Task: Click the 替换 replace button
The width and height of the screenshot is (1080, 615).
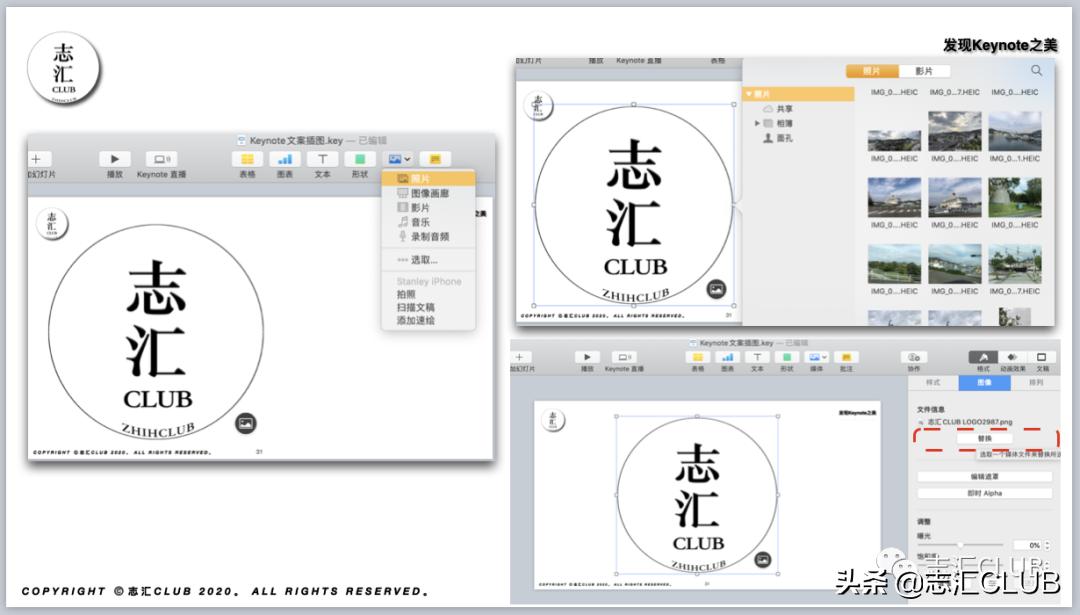Action: [x=984, y=438]
